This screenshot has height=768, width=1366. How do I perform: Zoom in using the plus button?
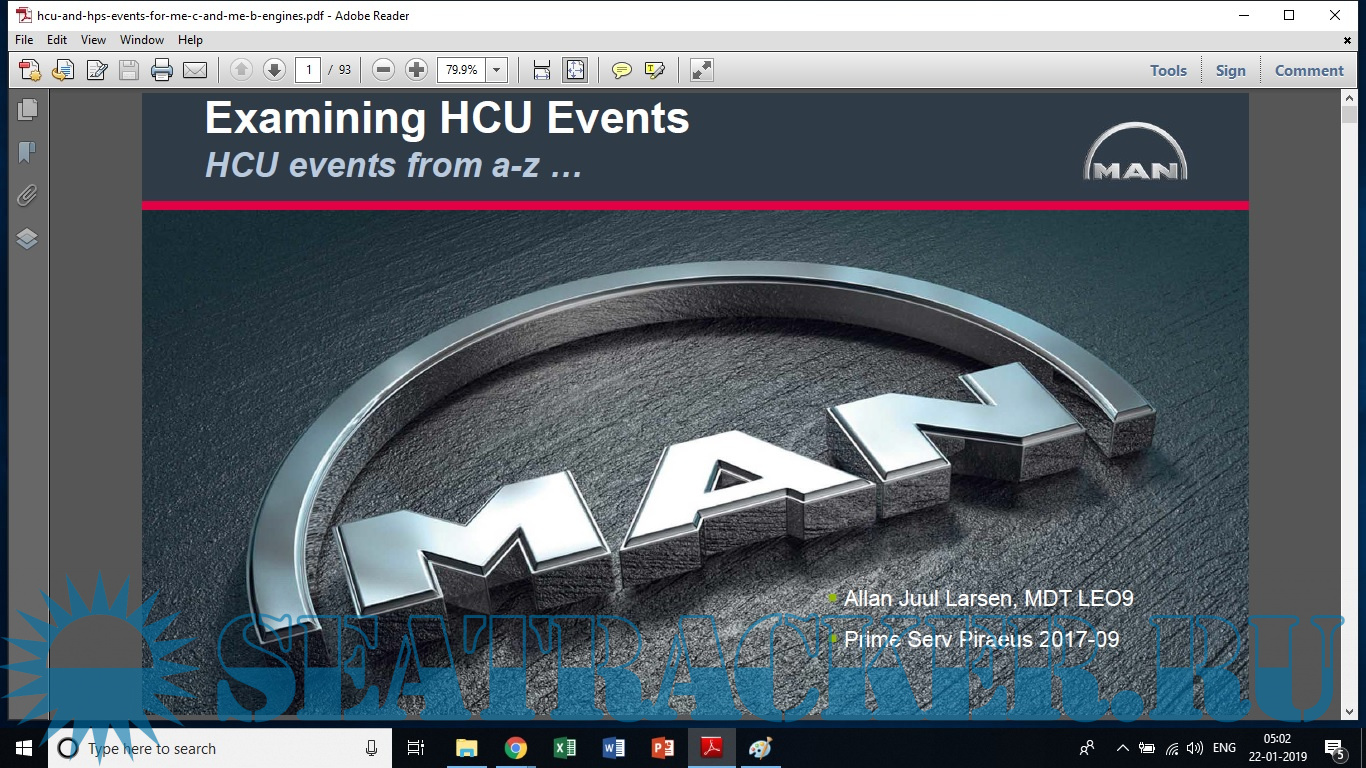[416, 70]
